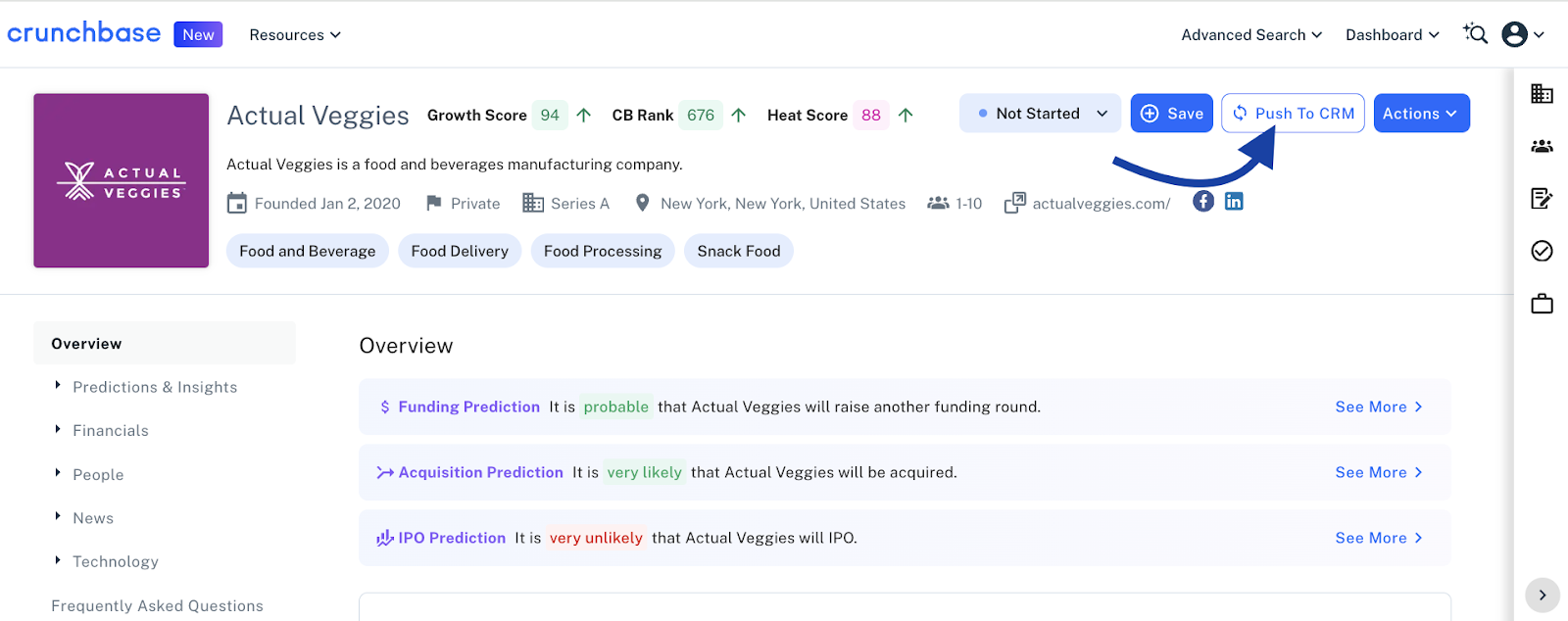Open the notes edit icon in right rail

1542,199
